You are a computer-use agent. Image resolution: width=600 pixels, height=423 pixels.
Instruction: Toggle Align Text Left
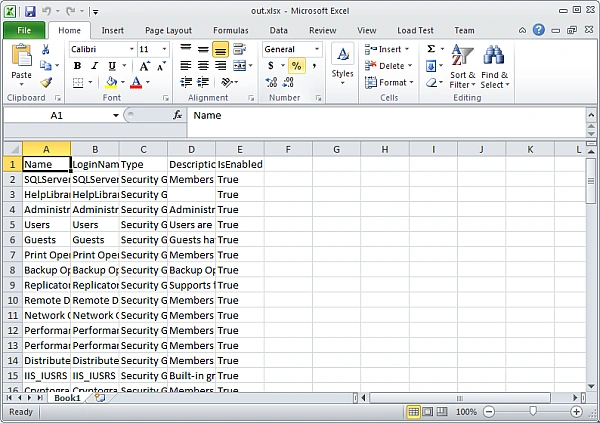(186, 66)
